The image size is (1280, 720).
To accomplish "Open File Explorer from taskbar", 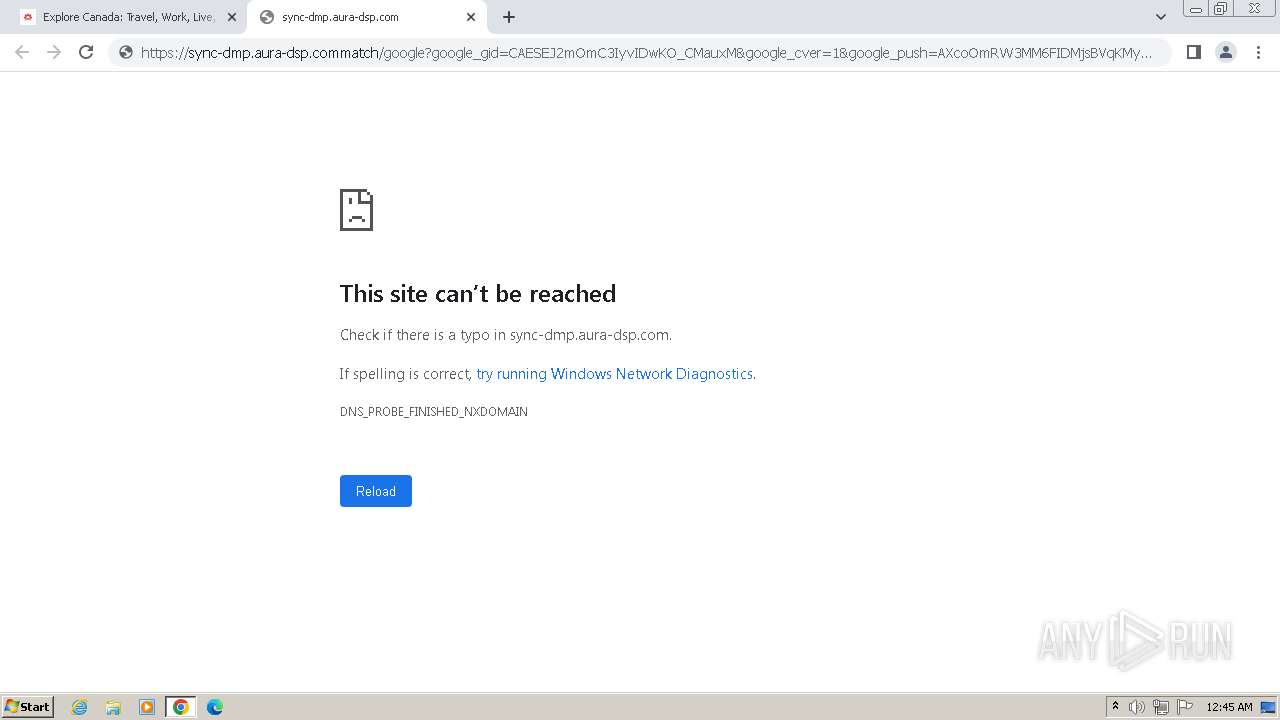I will [113, 707].
